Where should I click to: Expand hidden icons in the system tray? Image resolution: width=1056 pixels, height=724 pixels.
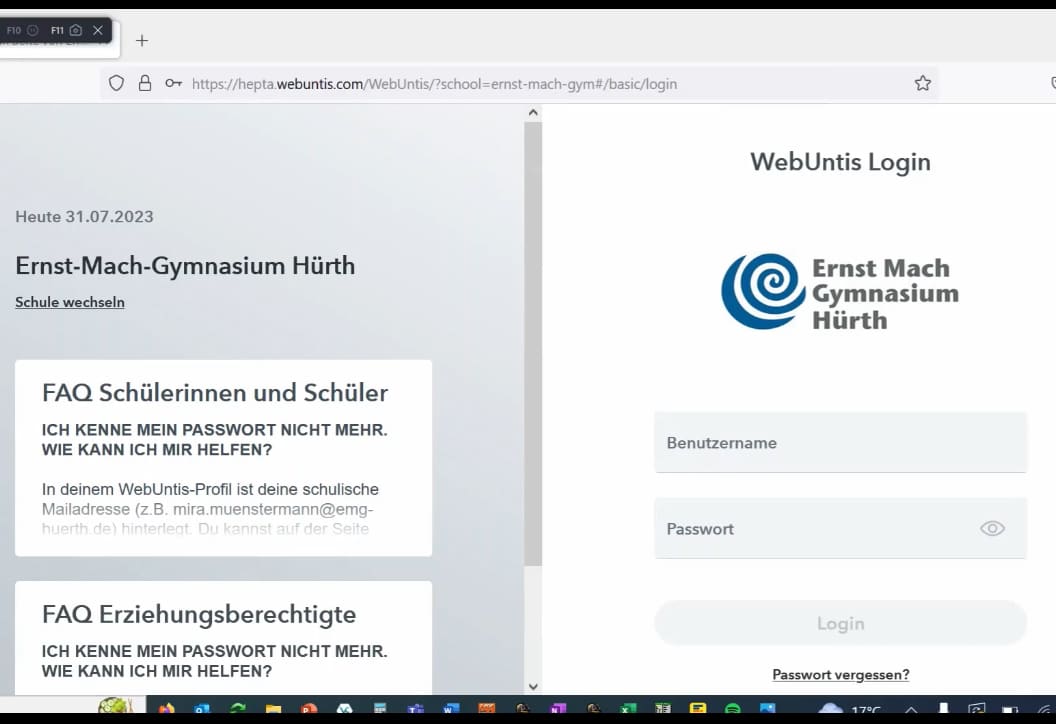click(x=911, y=708)
